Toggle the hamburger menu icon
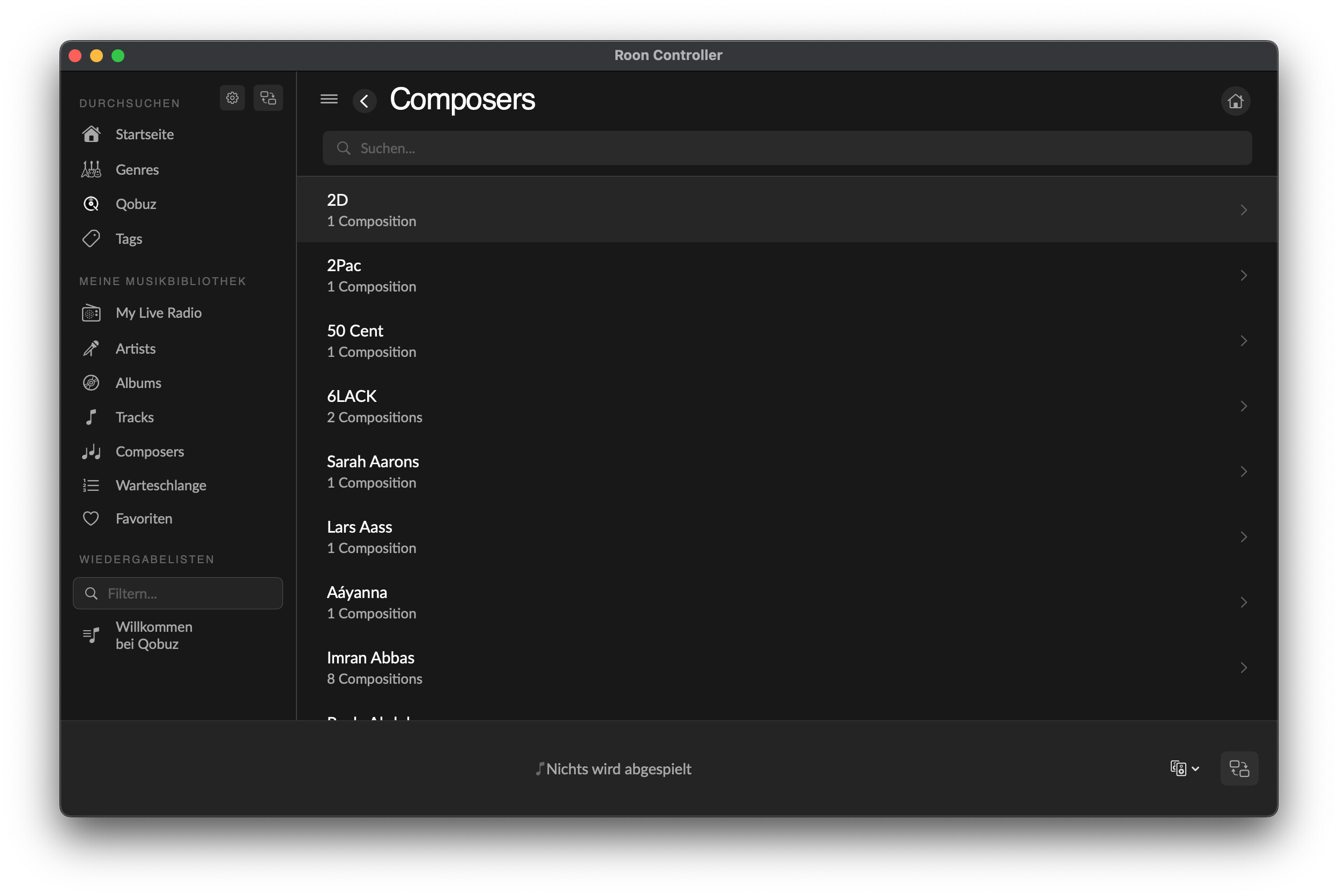Viewport: 1338px width, 896px height. [329, 100]
